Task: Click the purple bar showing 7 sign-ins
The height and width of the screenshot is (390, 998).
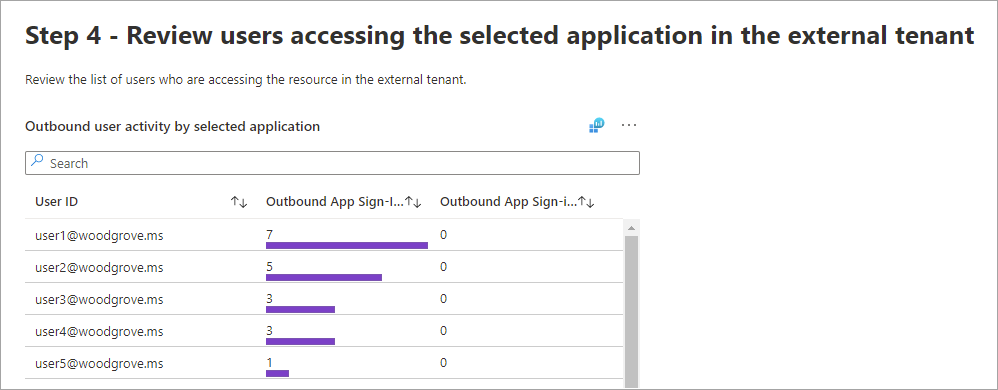Action: (x=347, y=246)
